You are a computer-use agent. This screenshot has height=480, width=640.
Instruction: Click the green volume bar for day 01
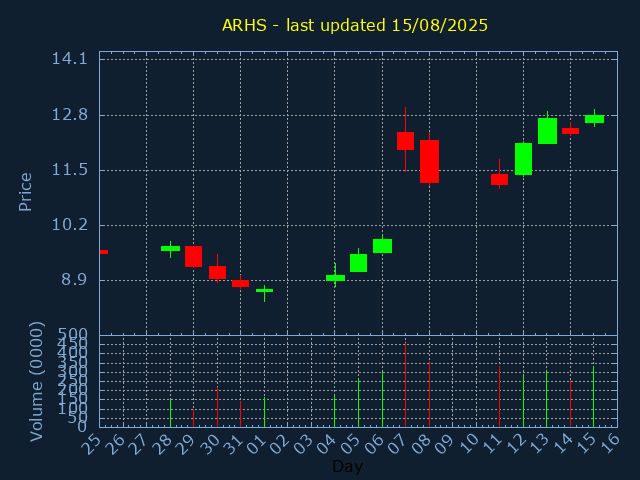pos(264,412)
